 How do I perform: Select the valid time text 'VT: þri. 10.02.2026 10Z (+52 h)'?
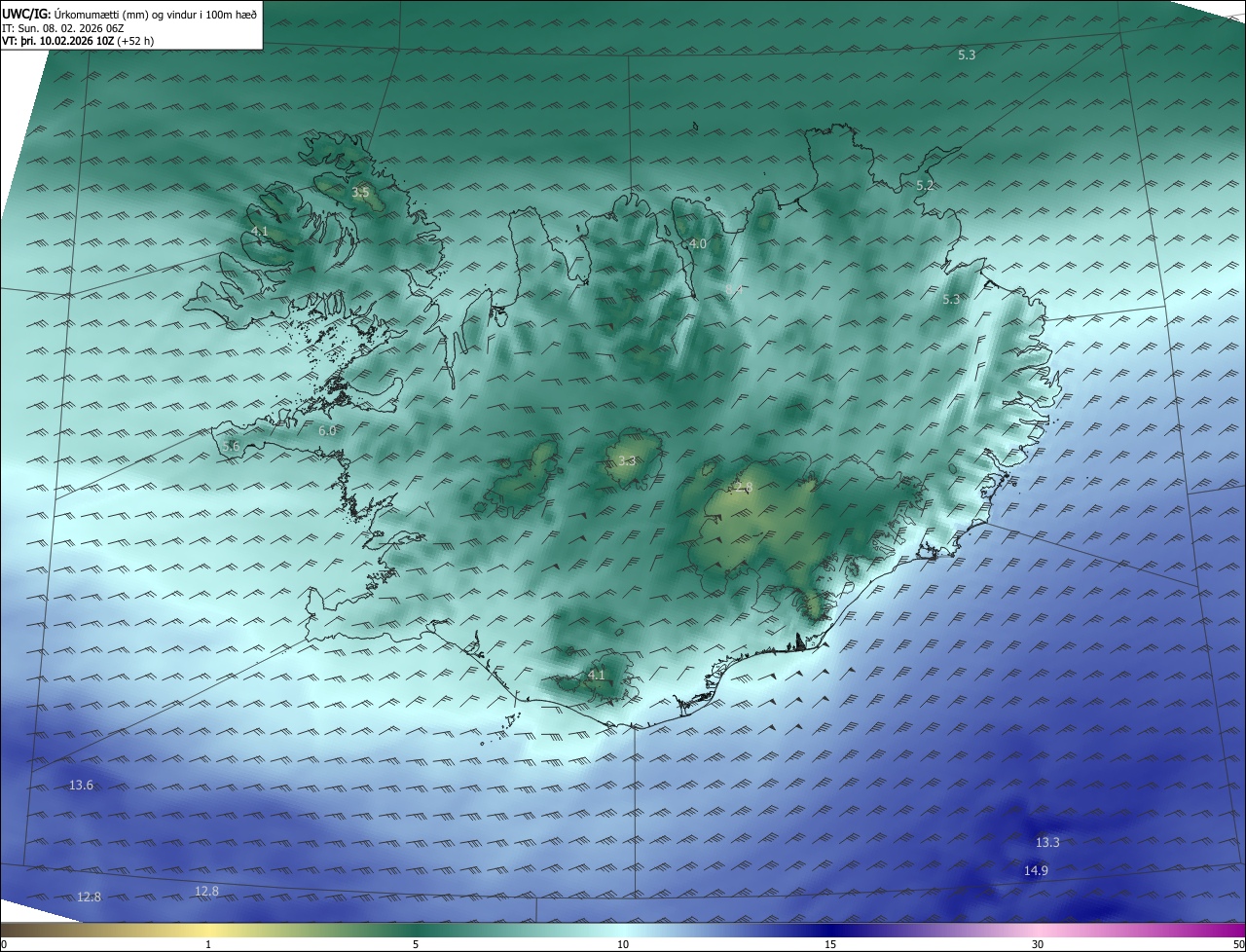[x=77, y=41]
